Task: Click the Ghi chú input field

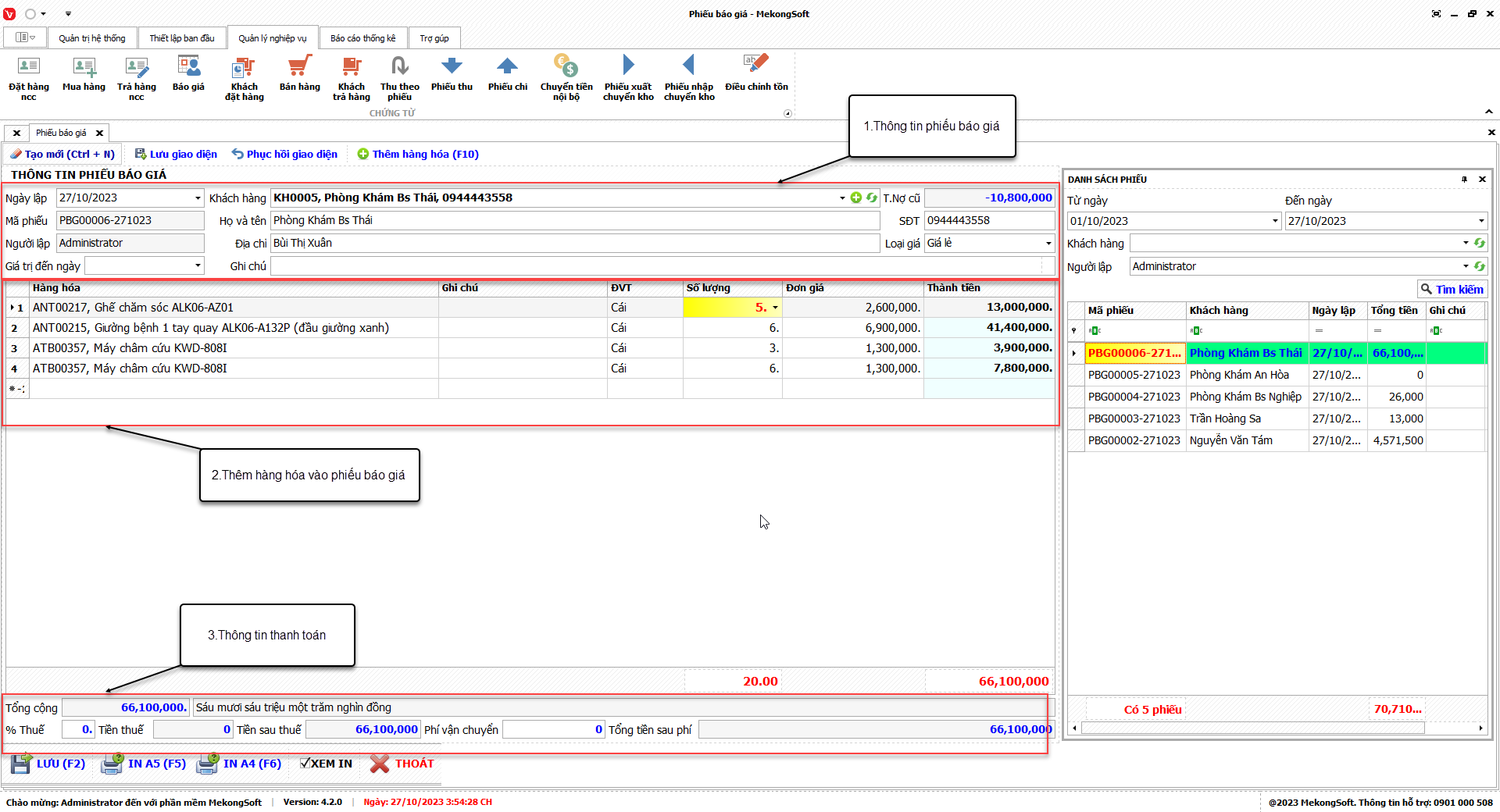Action: 656,266
